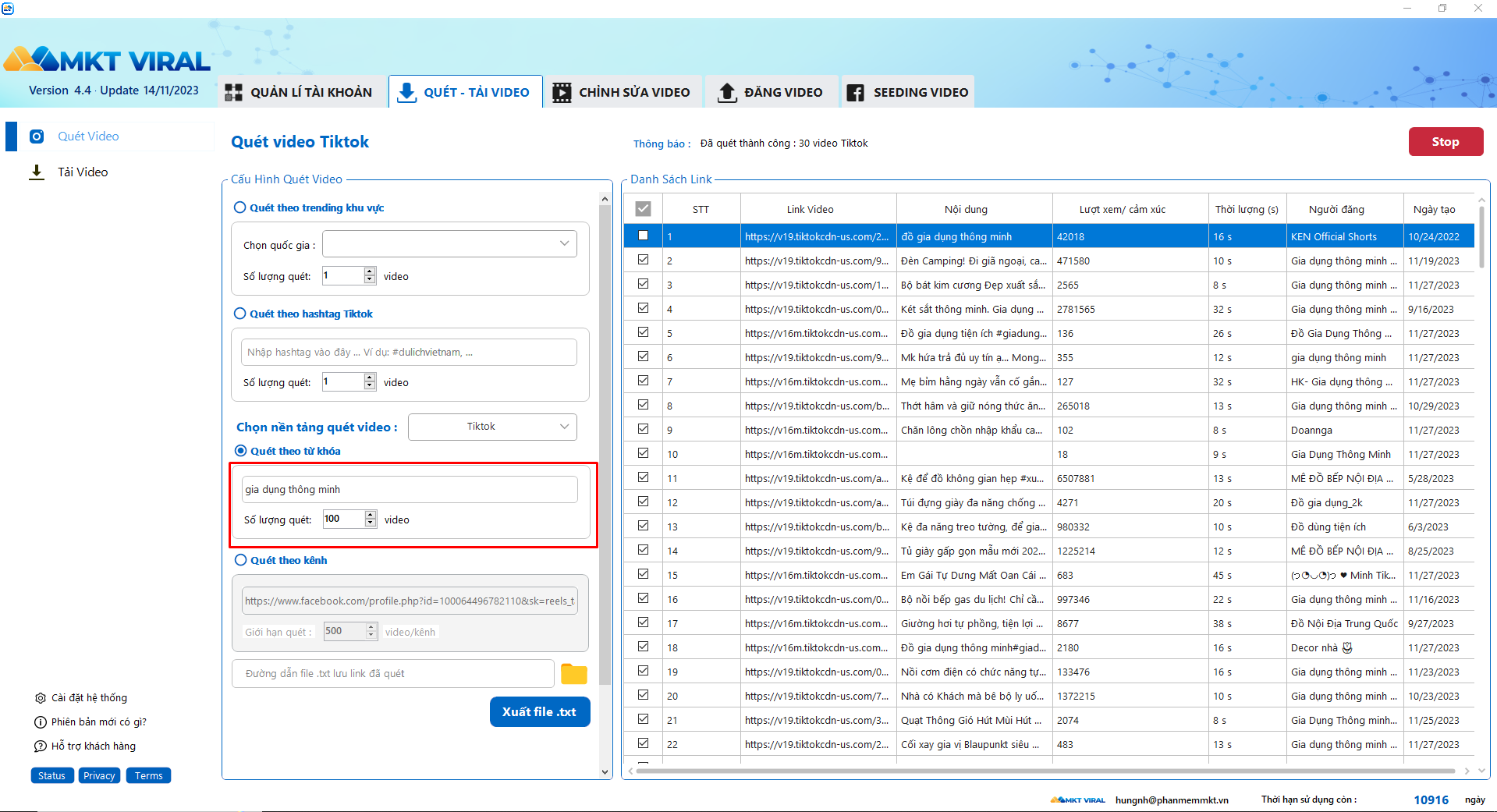
Task: Open the CHỈNH SỬA VIDEO tab
Action: [624, 92]
